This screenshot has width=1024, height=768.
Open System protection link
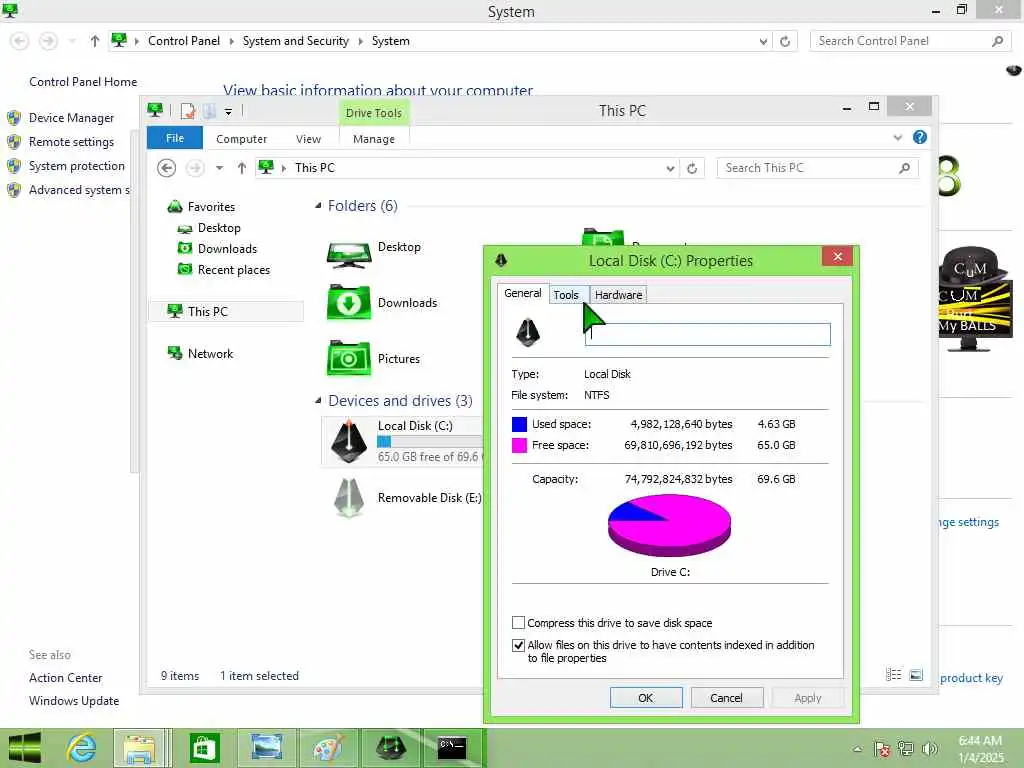point(76,166)
